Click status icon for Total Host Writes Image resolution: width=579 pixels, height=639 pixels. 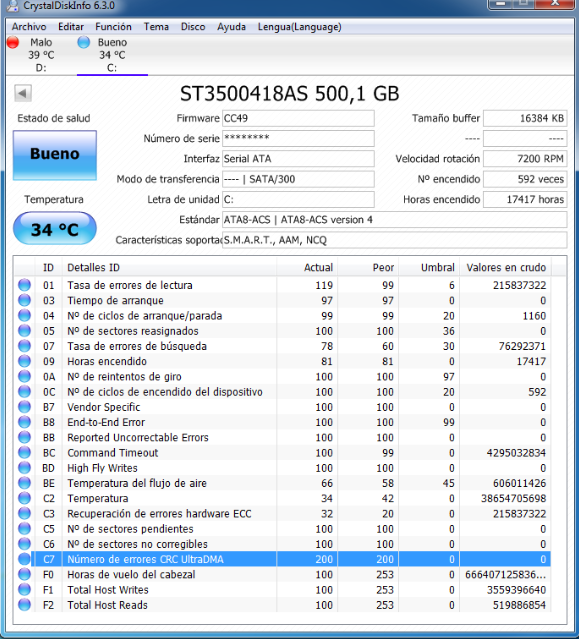tap(24, 589)
